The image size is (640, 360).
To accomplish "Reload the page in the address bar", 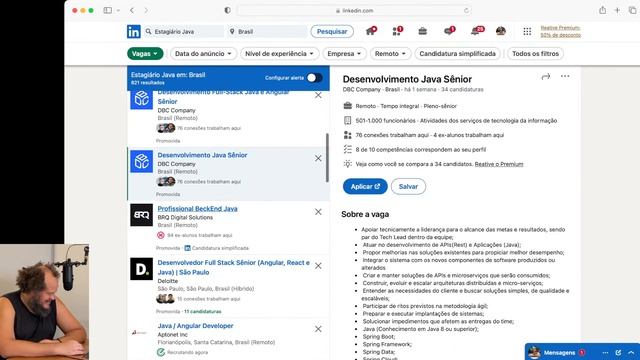I will 466,11.
